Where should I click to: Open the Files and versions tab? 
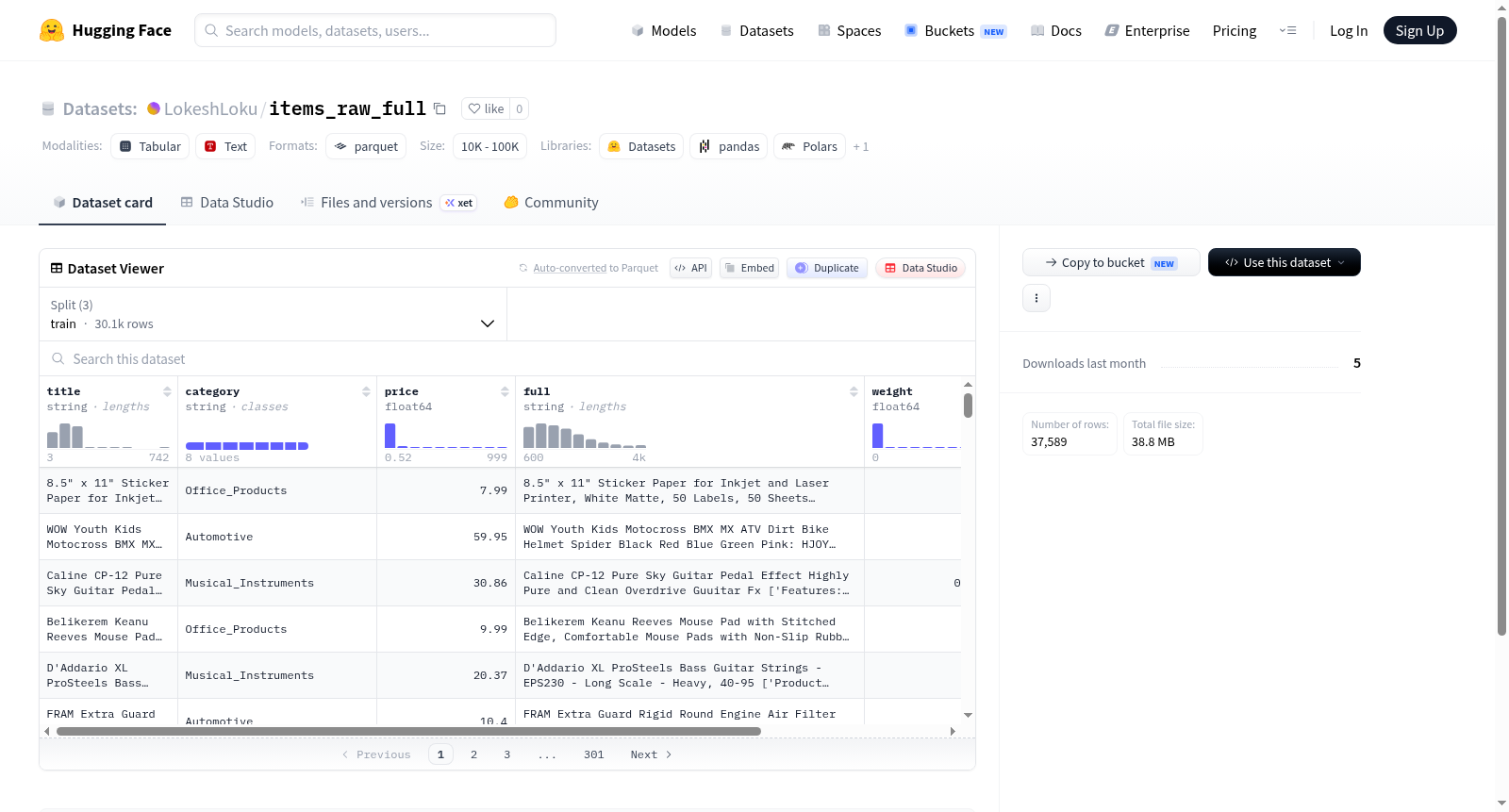pyautogui.click(x=389, y=203)
